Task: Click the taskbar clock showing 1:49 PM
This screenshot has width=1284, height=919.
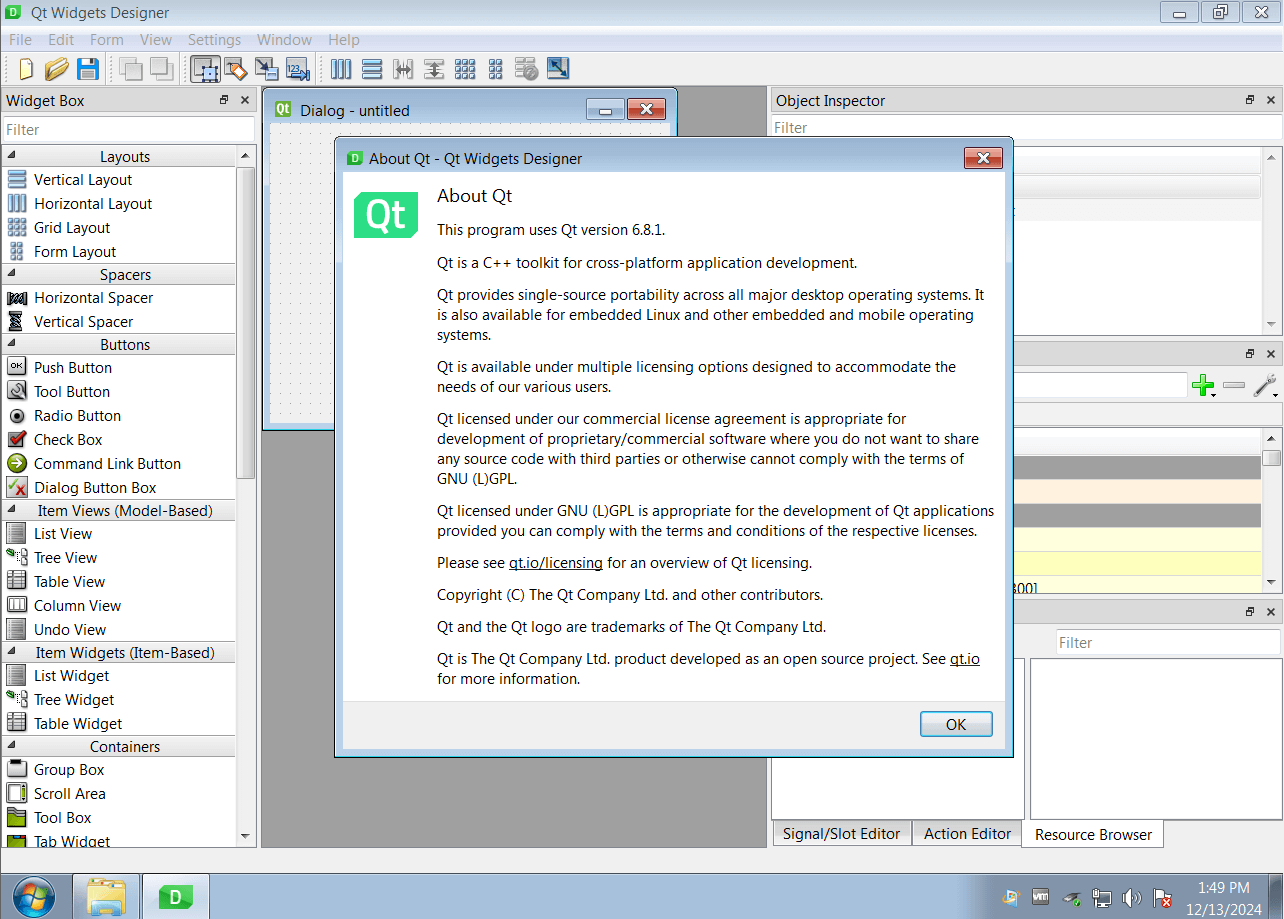Action: coord(1223,887)
